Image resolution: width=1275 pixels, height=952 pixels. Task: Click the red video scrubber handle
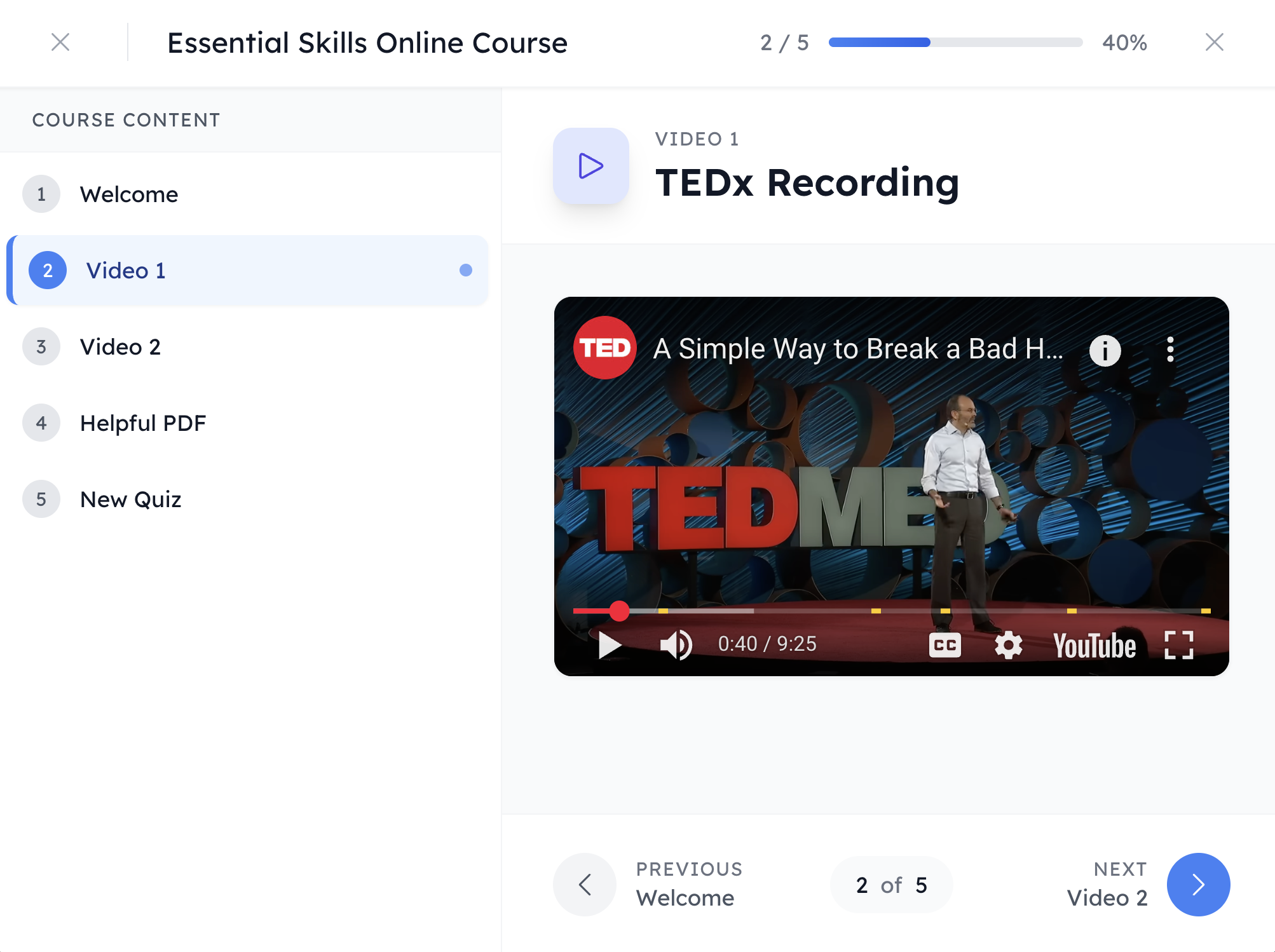(x=619, y=611)
